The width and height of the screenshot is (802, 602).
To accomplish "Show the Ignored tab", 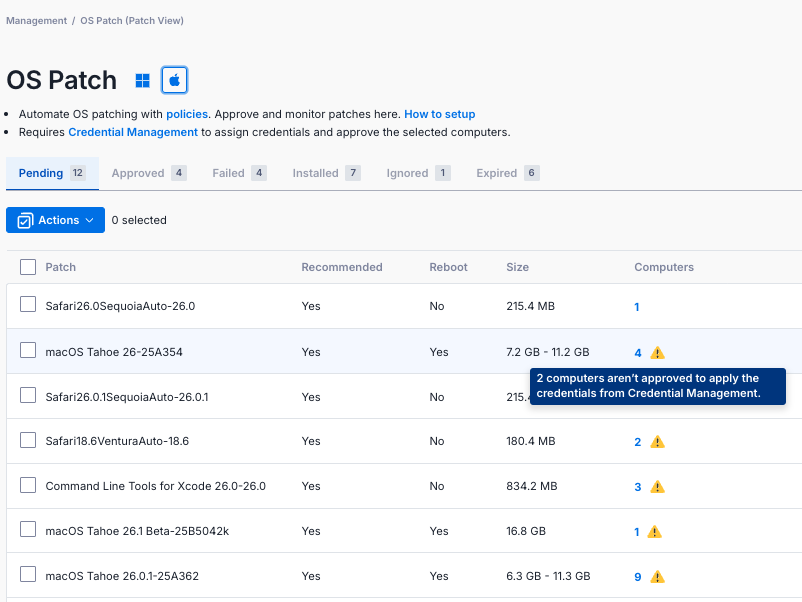I will coord(418,173).
